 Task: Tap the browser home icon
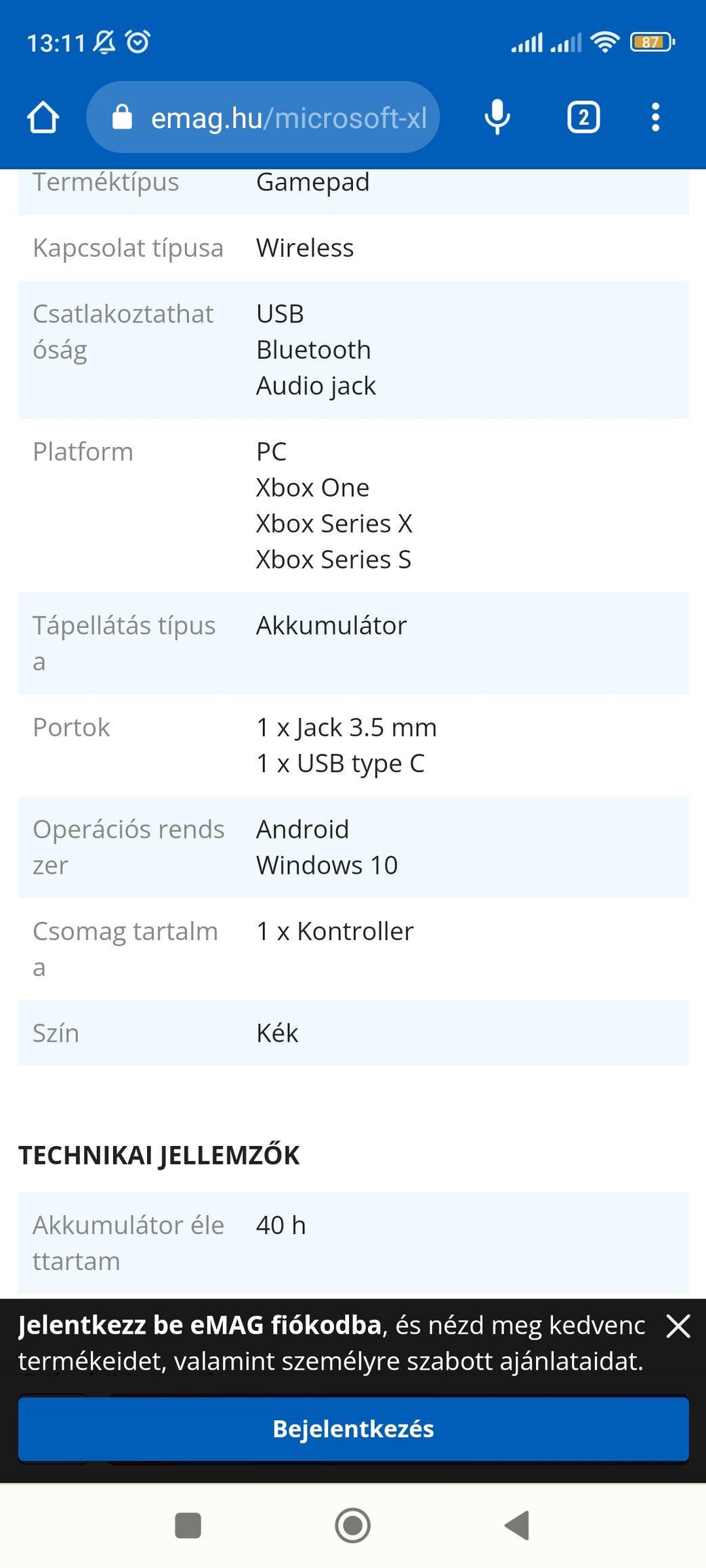pyautogui.click(x=43, y=117)
